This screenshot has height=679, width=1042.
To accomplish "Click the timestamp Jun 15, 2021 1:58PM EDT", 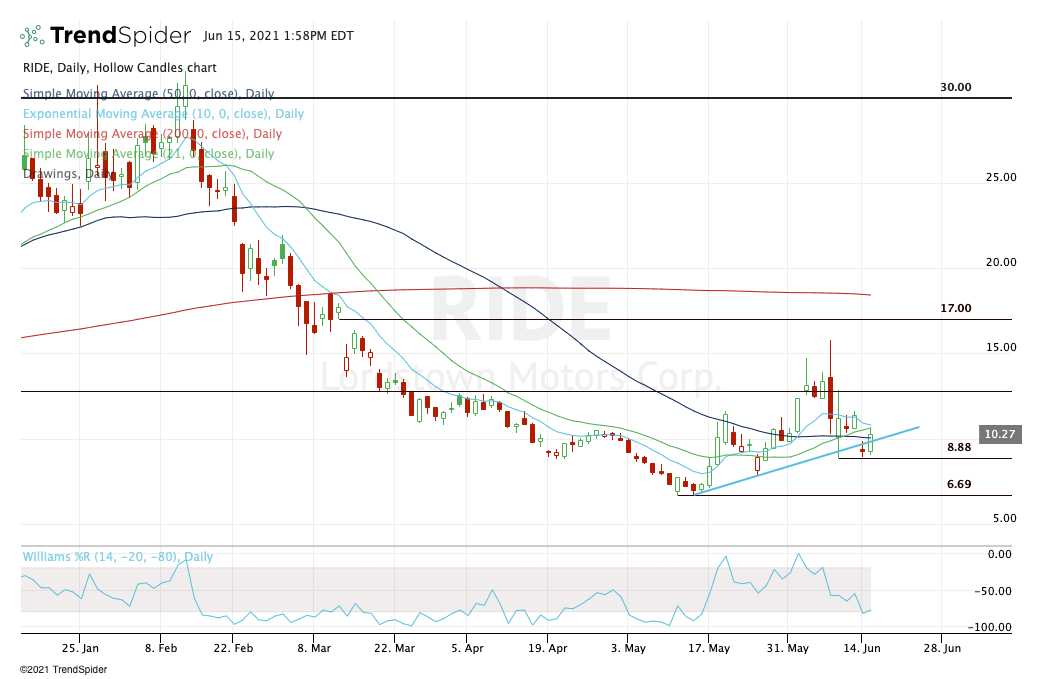I will tap(278, 36).
